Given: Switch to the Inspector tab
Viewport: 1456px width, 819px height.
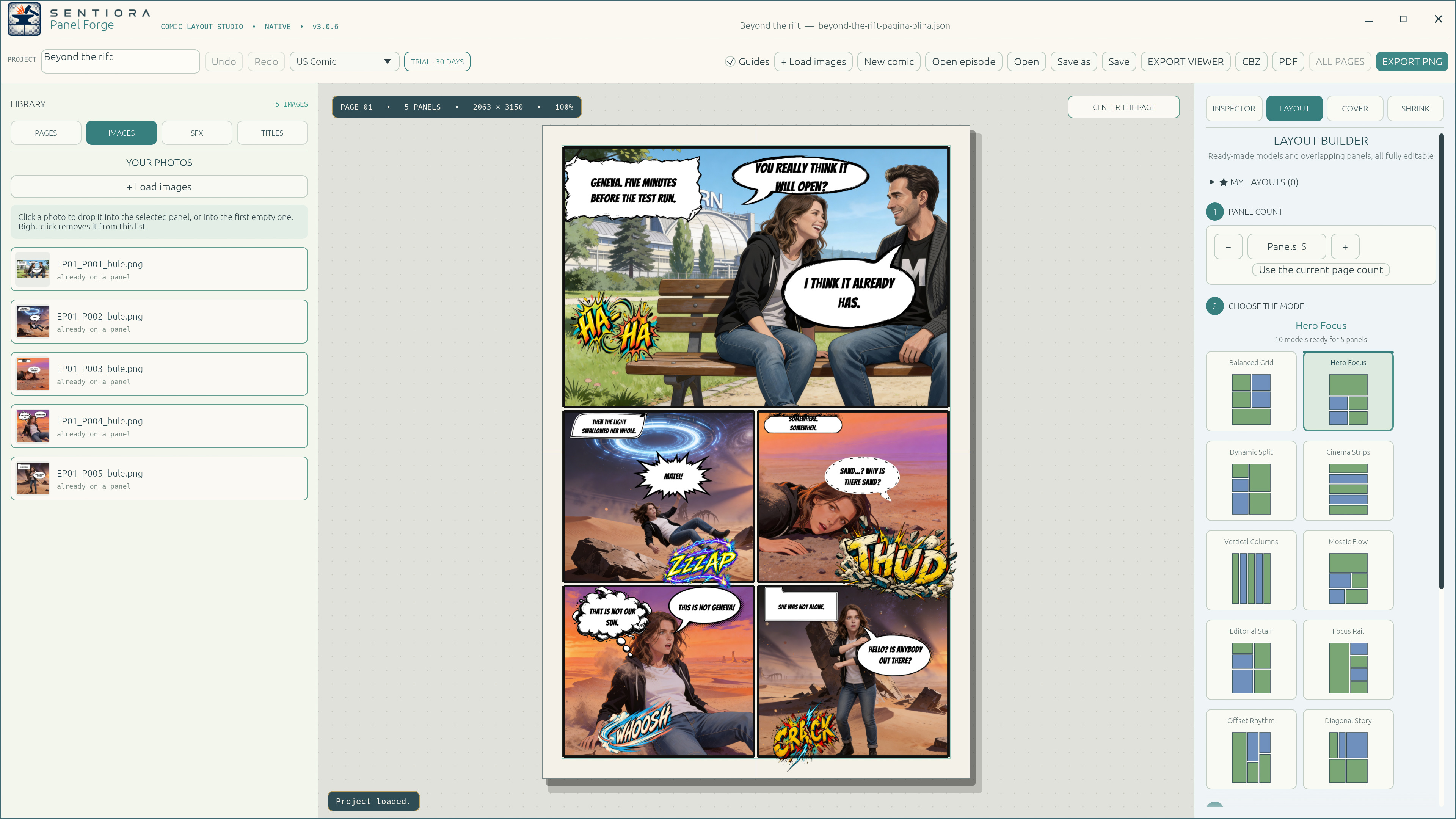Looking at the screenshot, I should pos(1233,108).
